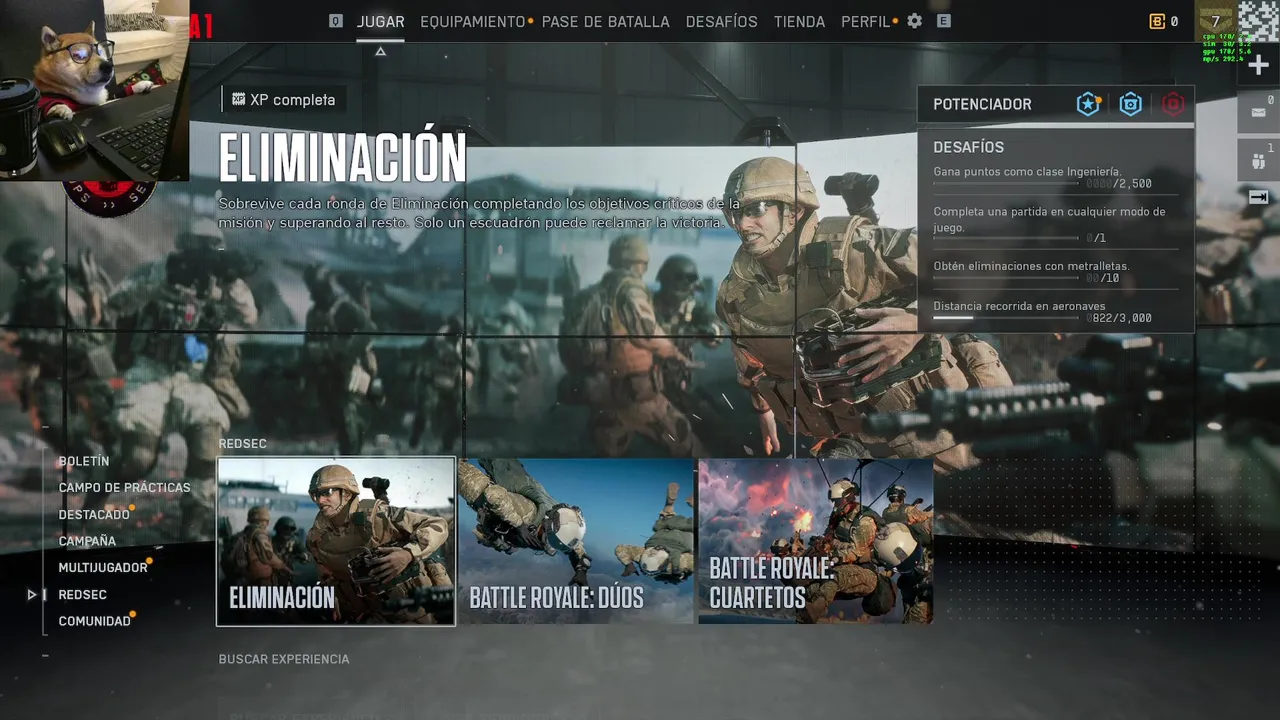Select the ELIMINACIÓN mode card
The image size is (1280, 720).
pos(336,541)
